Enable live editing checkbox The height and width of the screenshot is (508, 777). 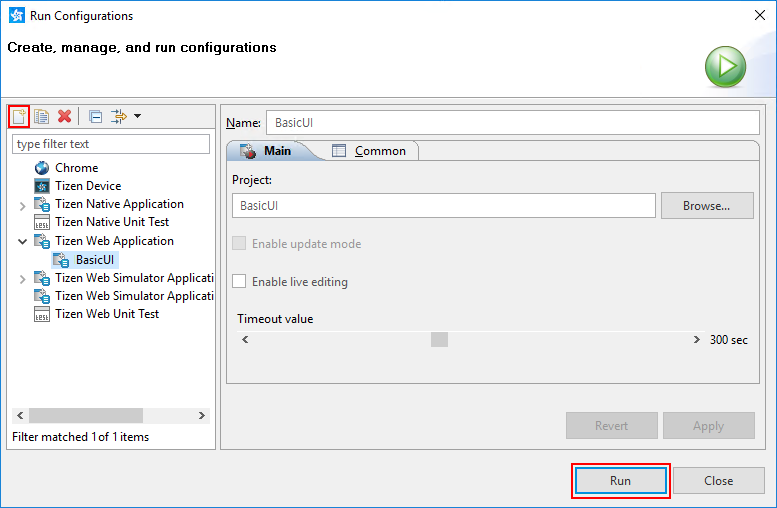[x=239, y=282]
